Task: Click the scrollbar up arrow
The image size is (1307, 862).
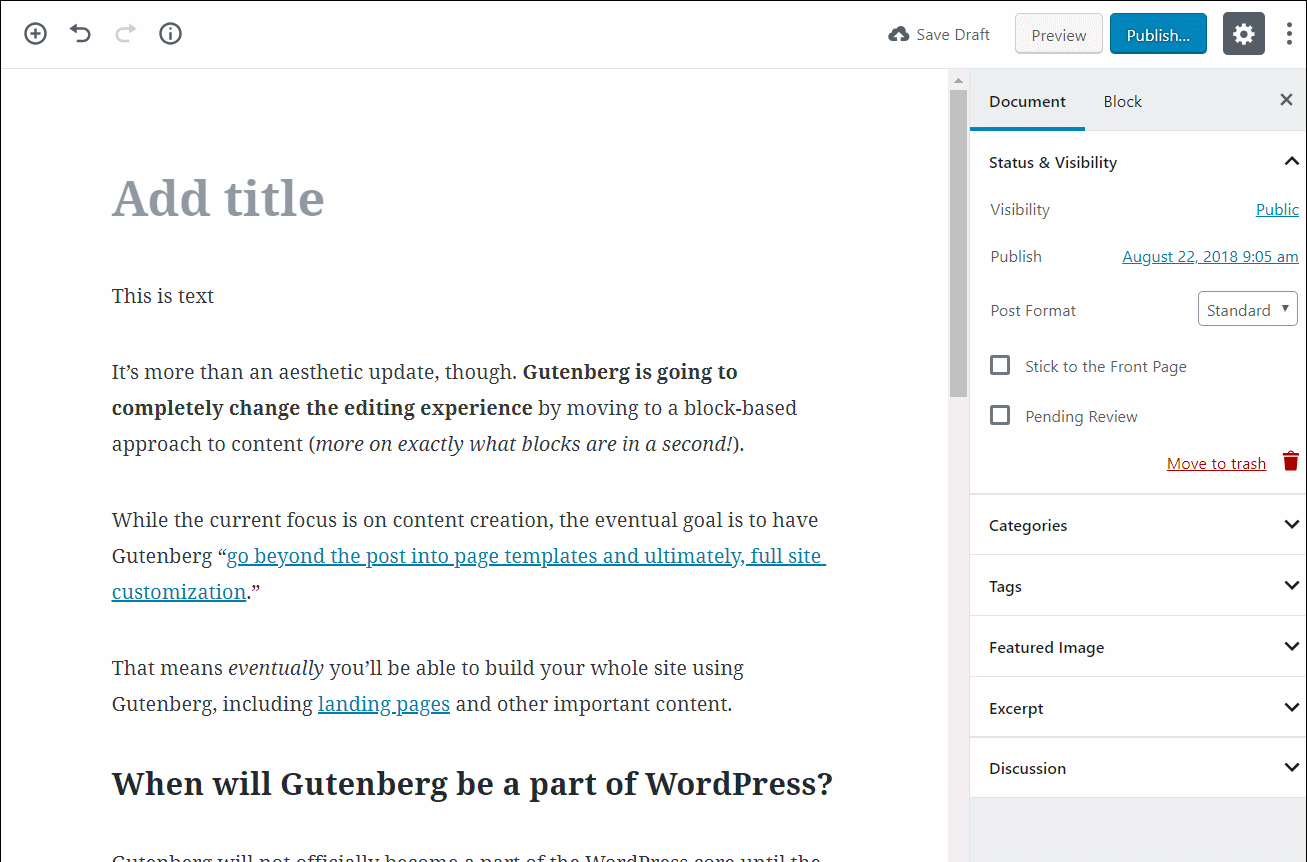Action: coord(958,81)
